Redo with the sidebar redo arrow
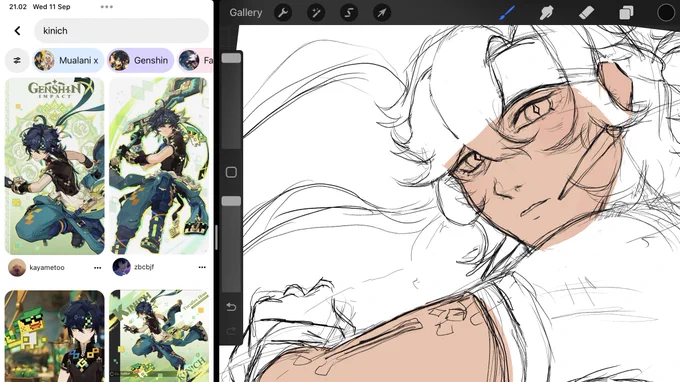 pyautogui.click(x=231, y=331)
